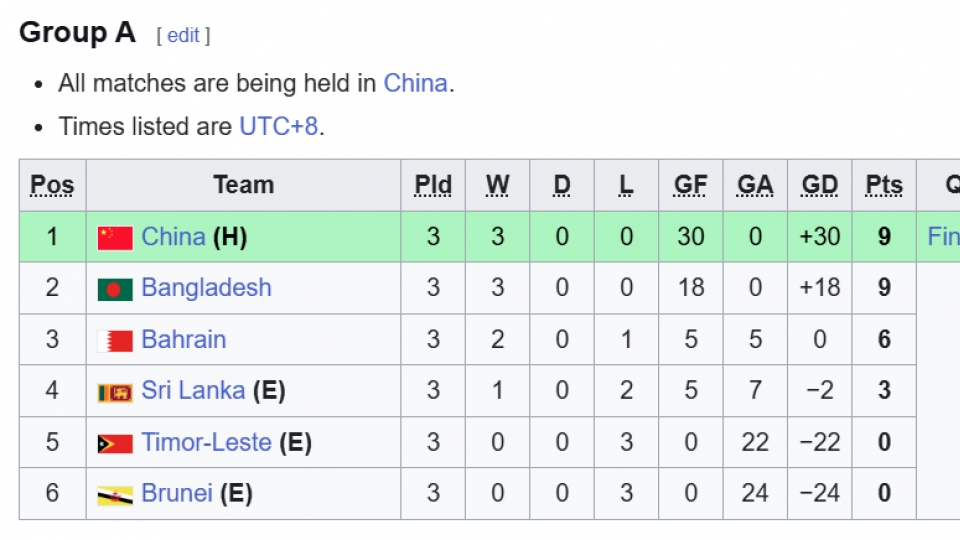
Task: Click the Pts column header
Action: click(884, 185)
